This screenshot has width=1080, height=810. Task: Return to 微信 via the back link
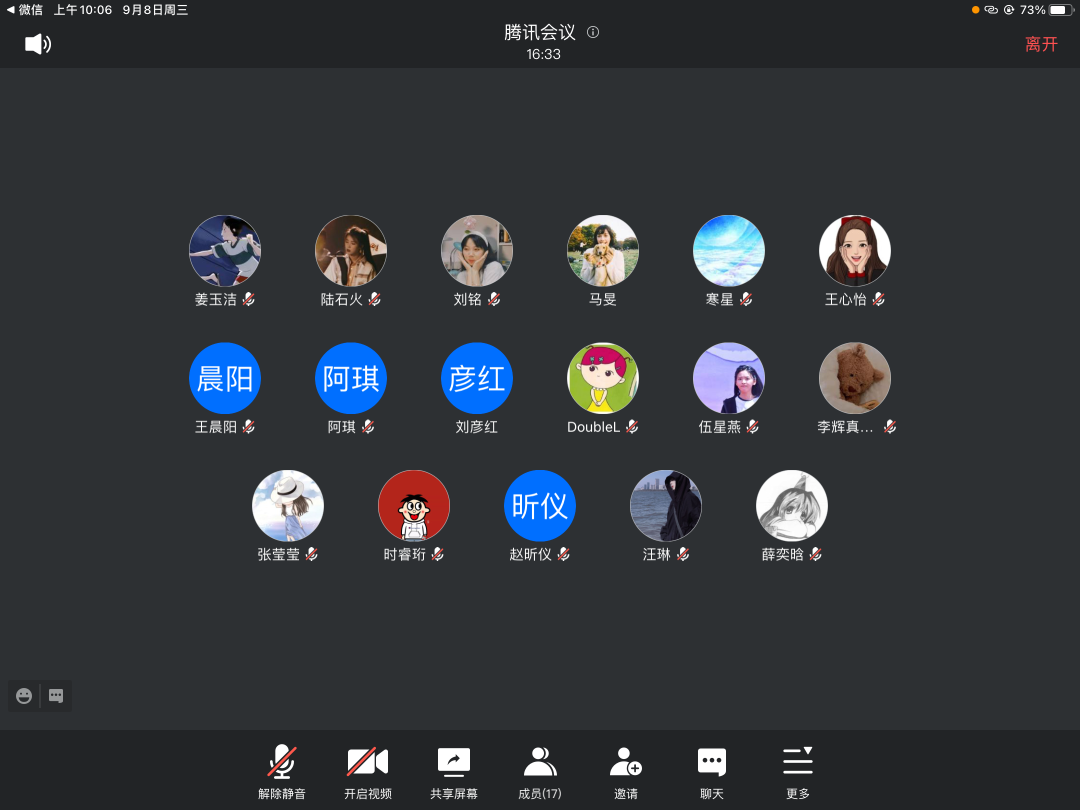(x=25, y=10)
